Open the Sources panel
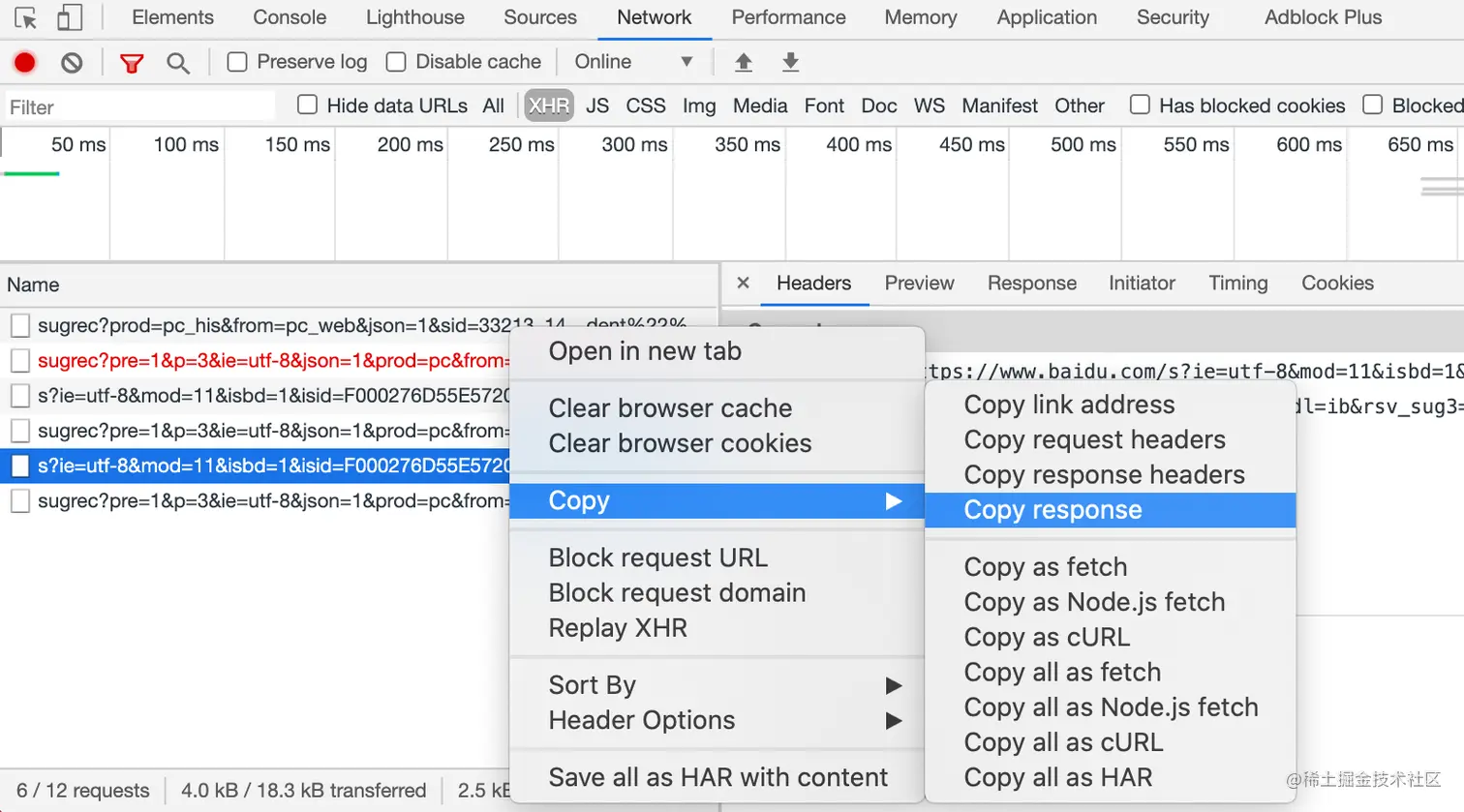This screenshot has height=812, width=1464. click(x=540, y=17)
